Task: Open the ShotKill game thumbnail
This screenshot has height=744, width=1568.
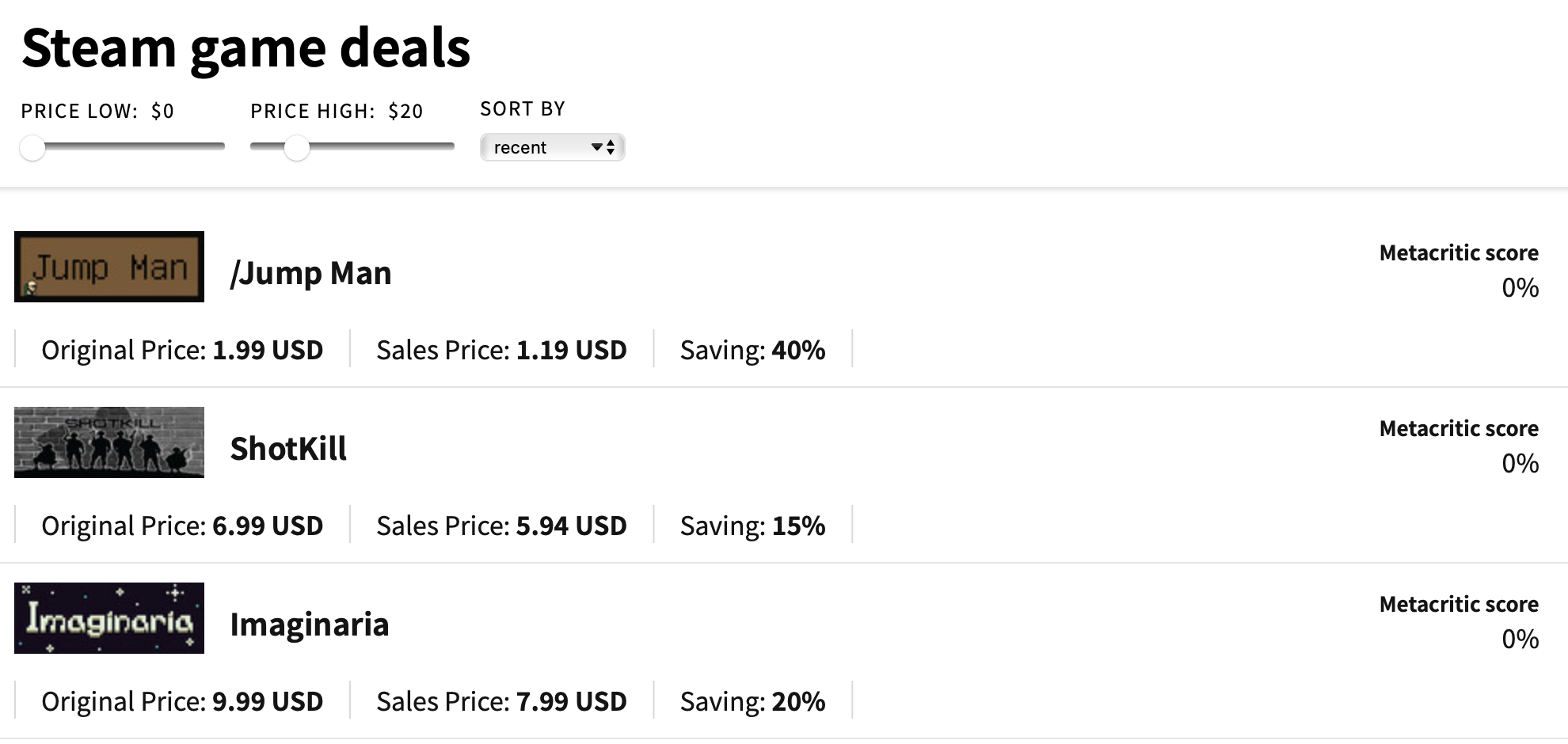Action: (x=109, y=442)
